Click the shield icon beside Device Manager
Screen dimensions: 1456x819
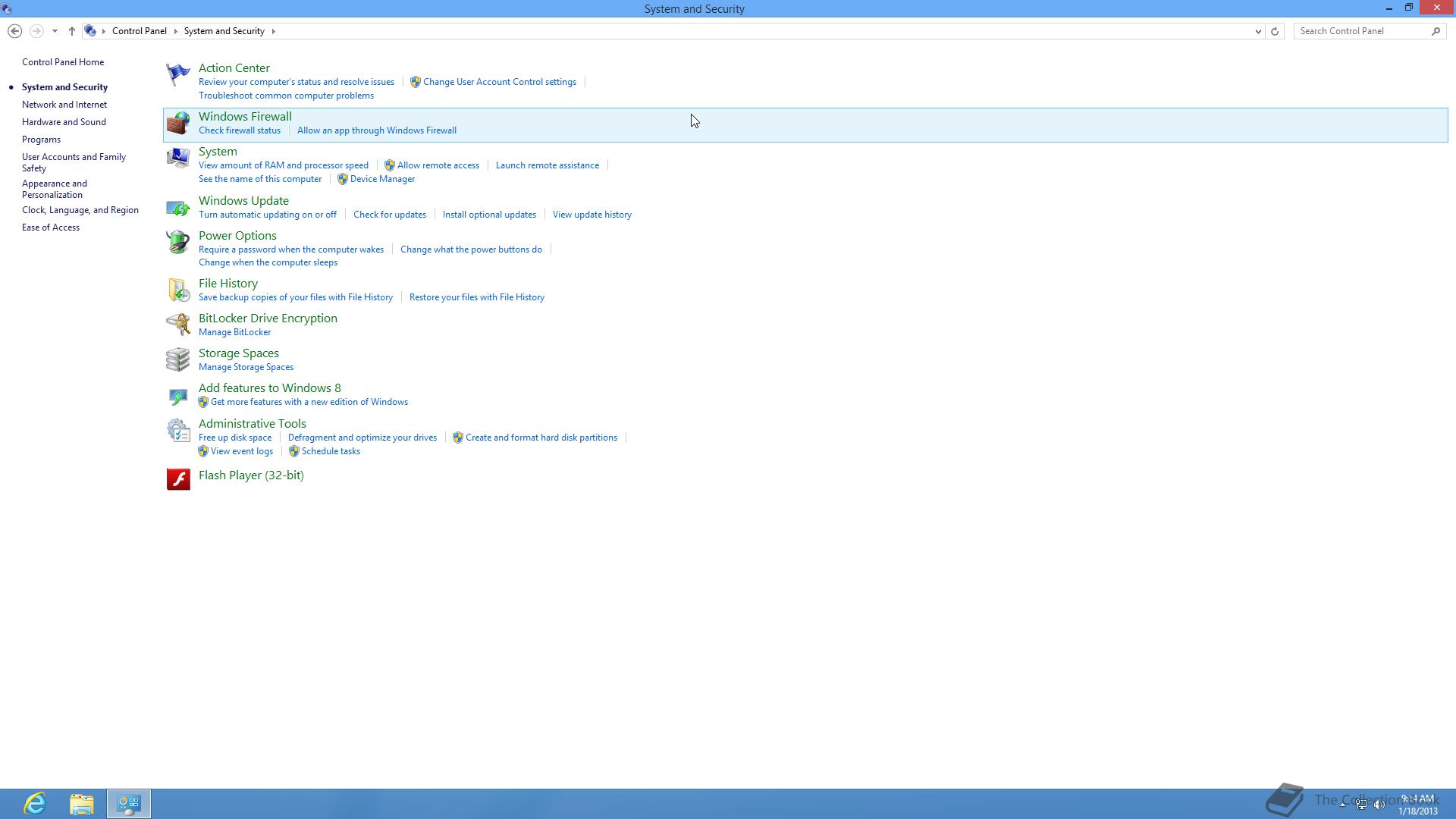point(342,179)
